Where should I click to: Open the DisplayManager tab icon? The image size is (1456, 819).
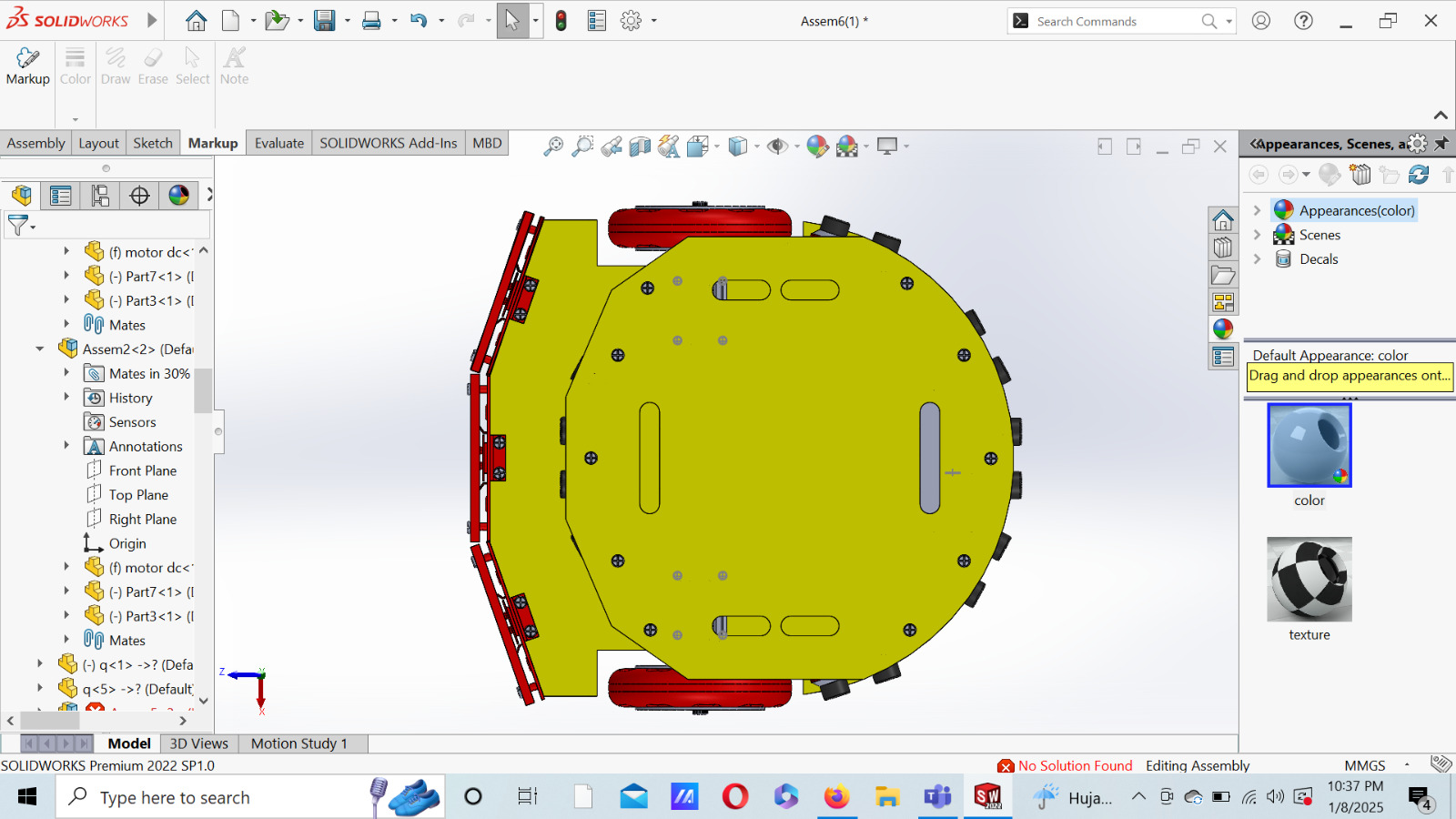click(x=179, y=195)
